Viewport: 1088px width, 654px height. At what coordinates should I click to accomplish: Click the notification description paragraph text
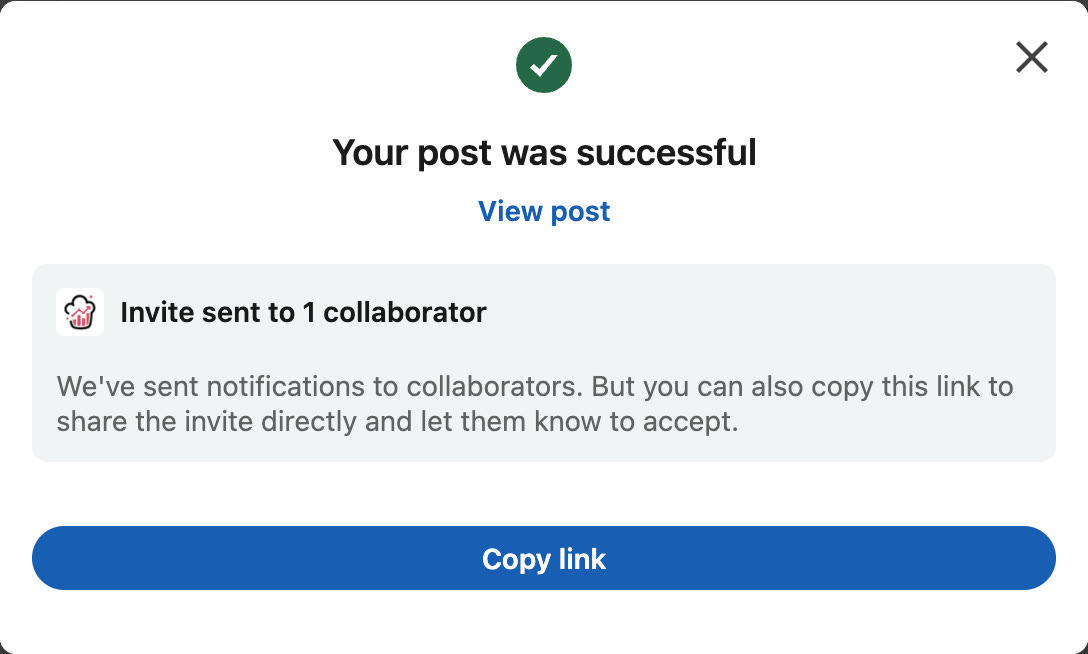click(x=535, y=404)
